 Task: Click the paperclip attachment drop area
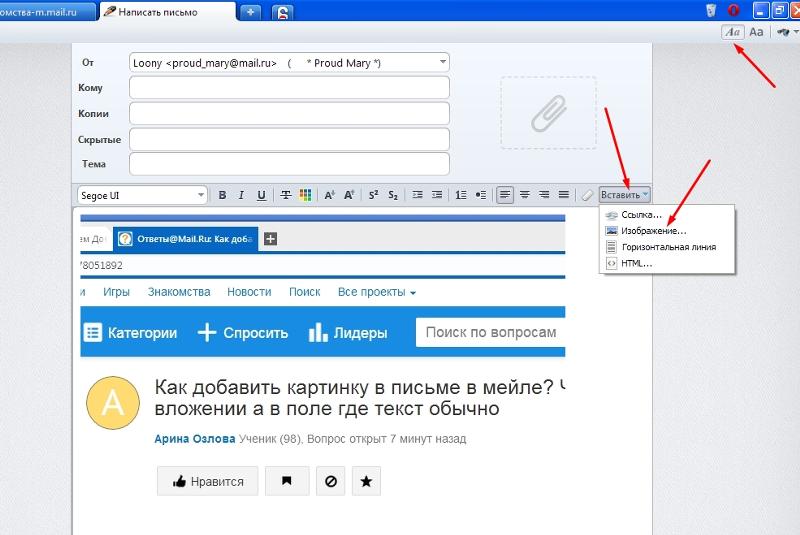coord(548,113)
